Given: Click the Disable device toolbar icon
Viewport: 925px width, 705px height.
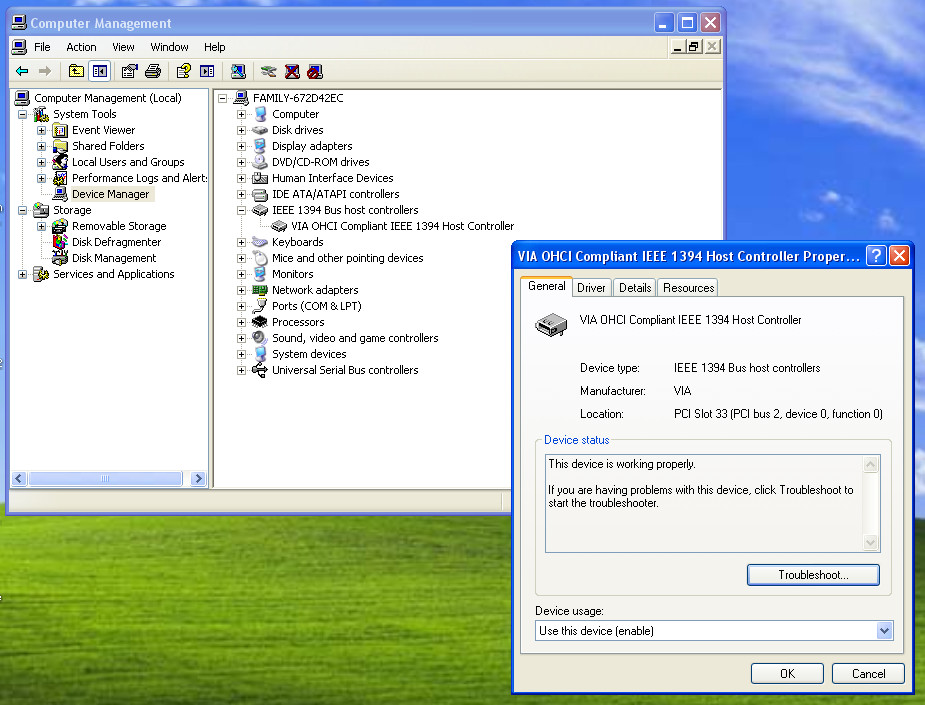Looking at the screenshot, I should tap(315, 71).
